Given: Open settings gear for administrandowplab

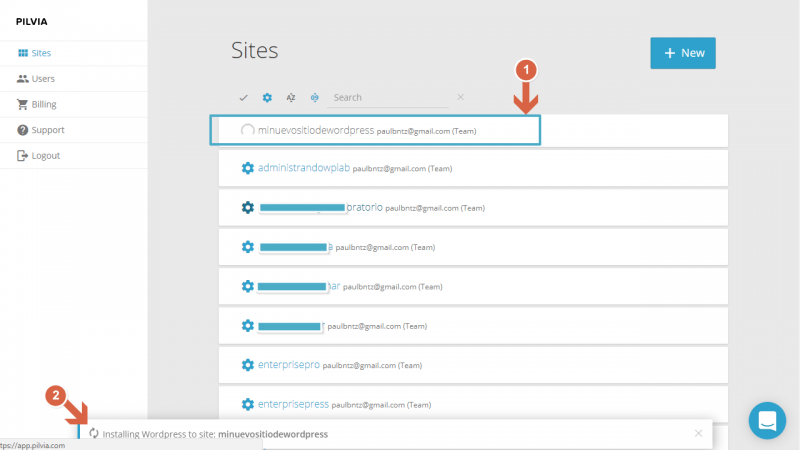Looking at the screenshot, I should 247,168.
